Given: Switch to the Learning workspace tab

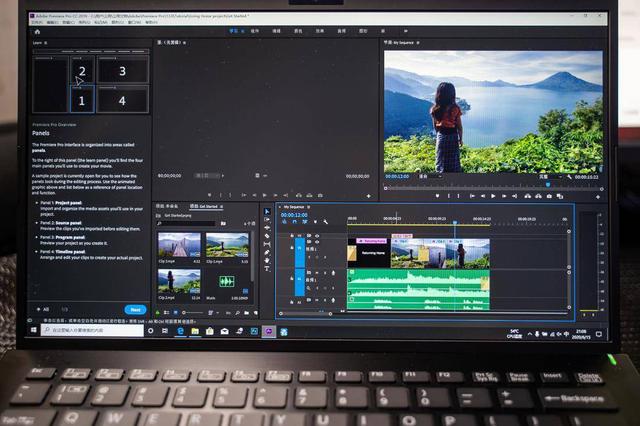Looking at the screenshot, I should pyautogui.click(x=234, y=31).
